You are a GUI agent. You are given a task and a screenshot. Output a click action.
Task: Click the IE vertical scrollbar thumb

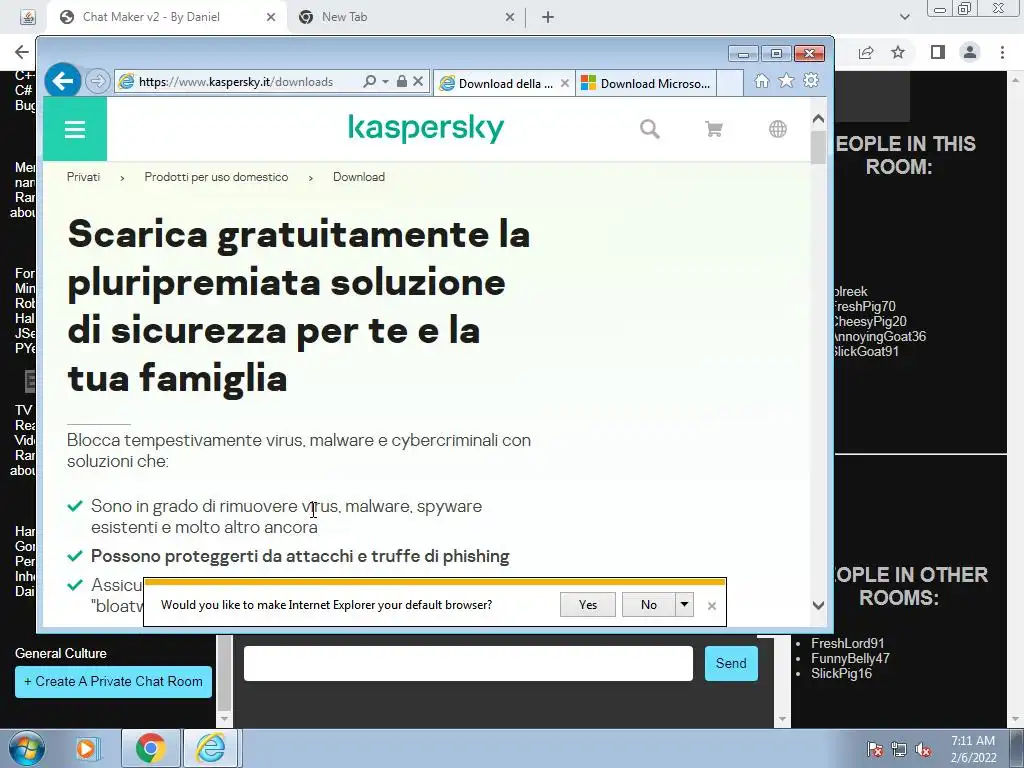point(818,148)
